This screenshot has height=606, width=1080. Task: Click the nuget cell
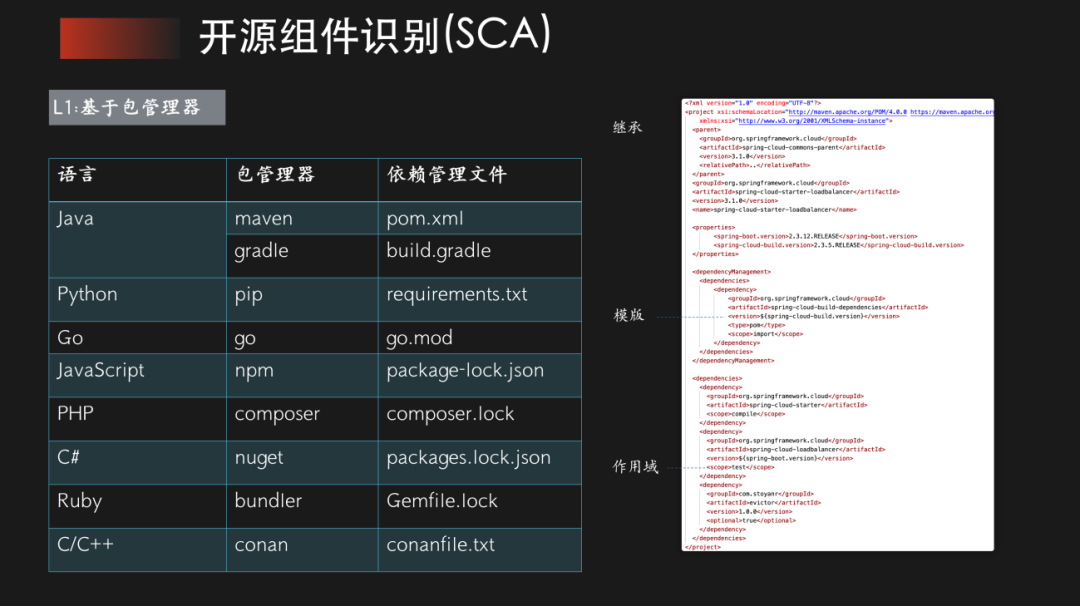302,462
